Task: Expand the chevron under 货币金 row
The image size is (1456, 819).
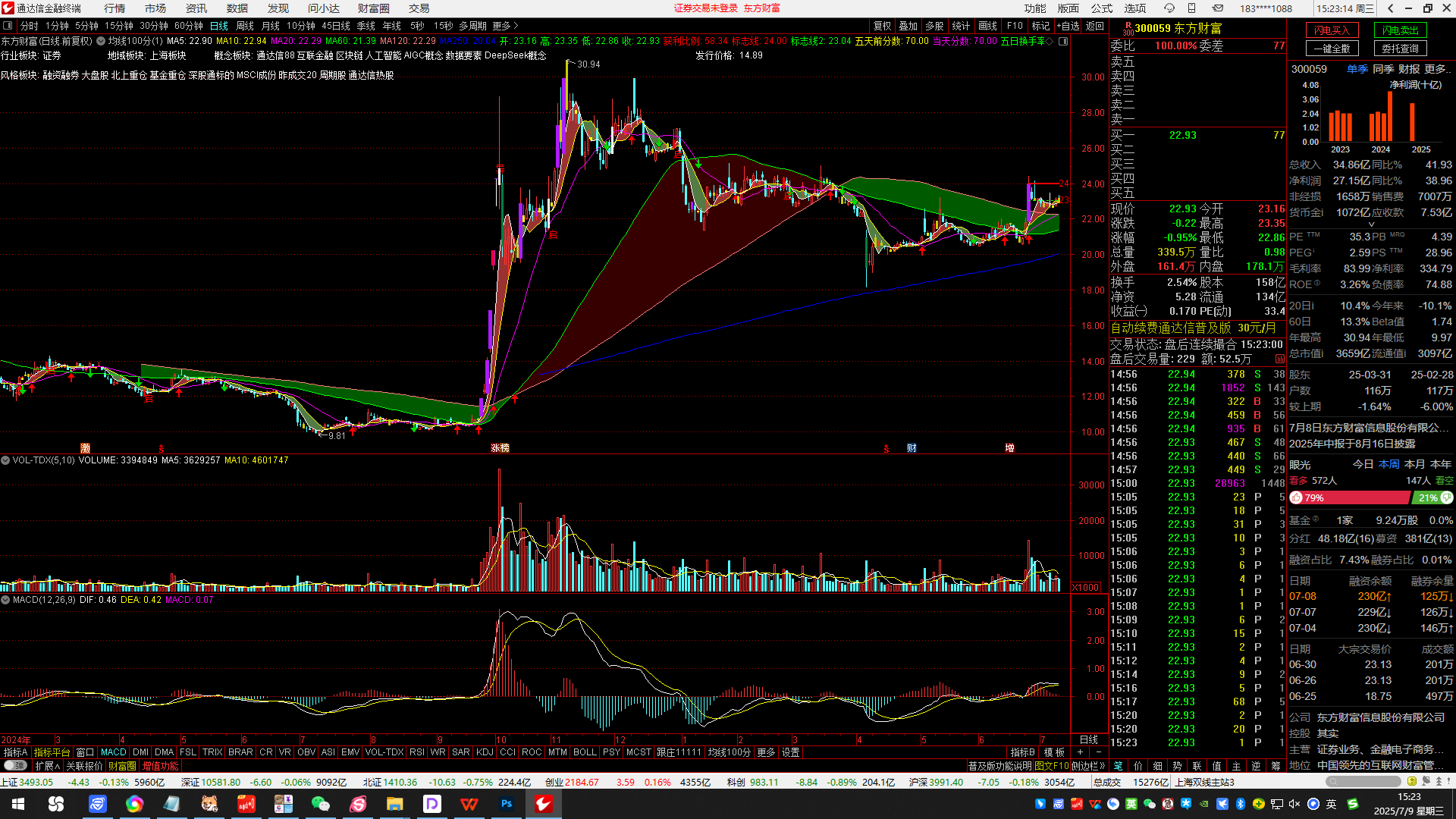Action: (1371, 224)
